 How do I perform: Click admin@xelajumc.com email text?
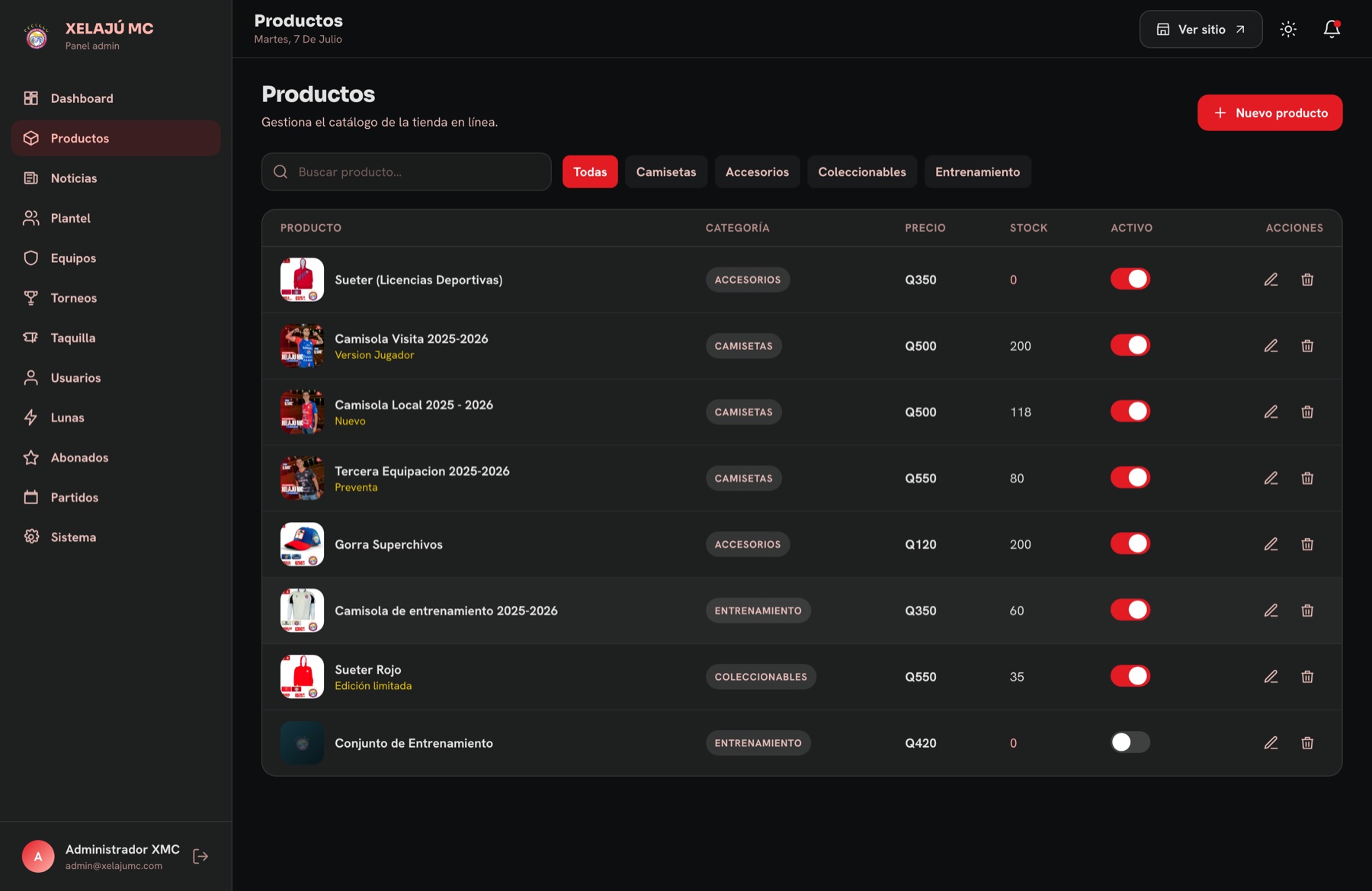[x=114, y=866]
